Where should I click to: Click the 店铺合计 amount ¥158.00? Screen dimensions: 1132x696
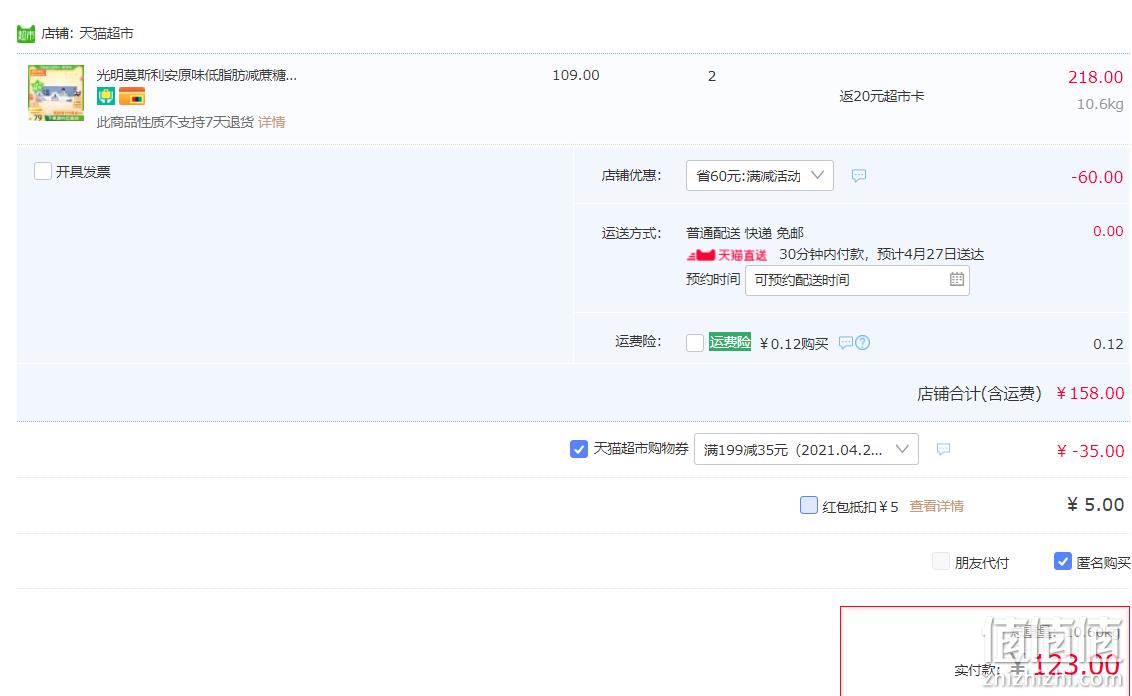(1090, 393)
